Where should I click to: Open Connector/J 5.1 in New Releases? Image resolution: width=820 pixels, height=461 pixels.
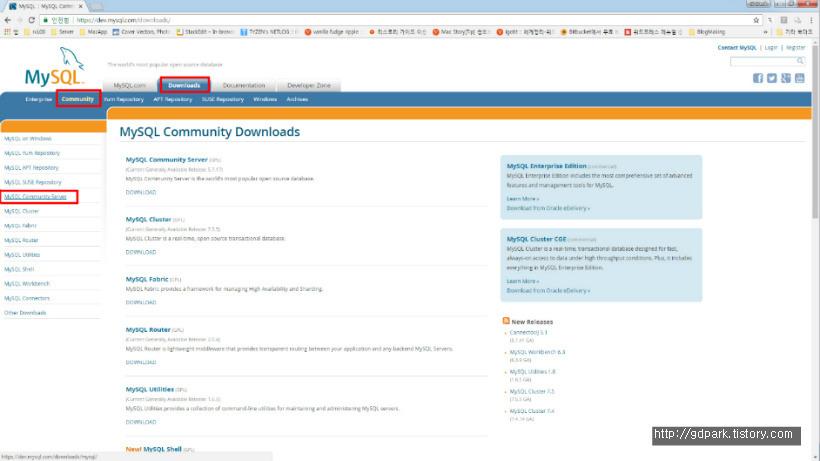click(x=528, y=332)
